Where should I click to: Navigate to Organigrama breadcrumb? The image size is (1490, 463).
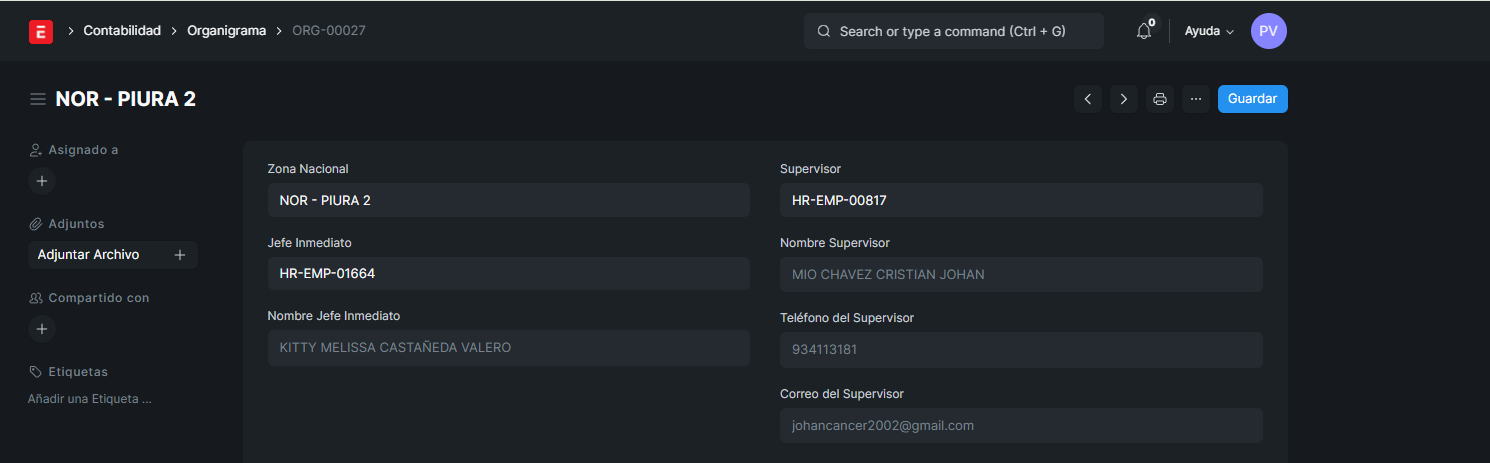point(226,31)
